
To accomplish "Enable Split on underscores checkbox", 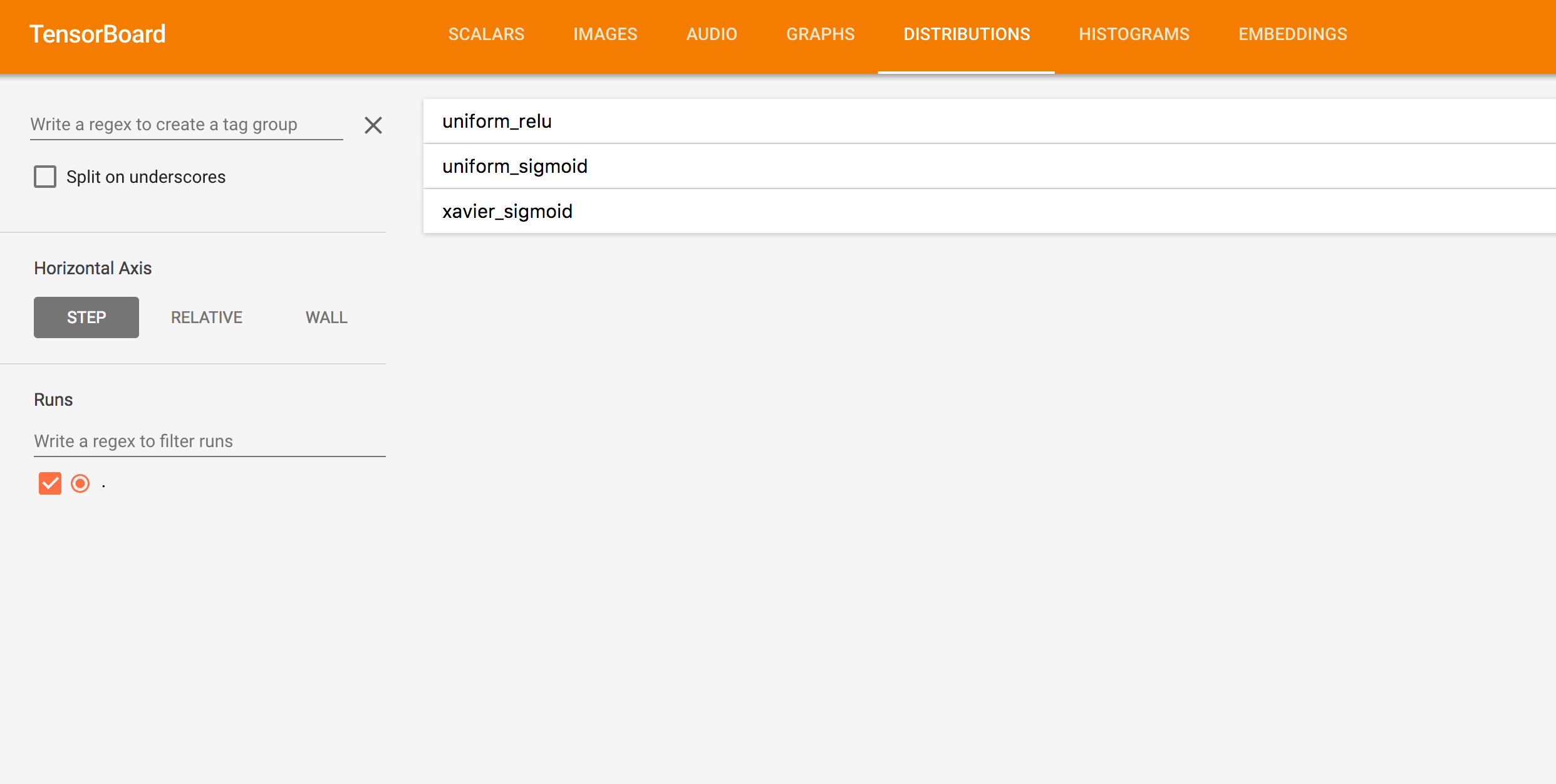I will coord(45,177).
